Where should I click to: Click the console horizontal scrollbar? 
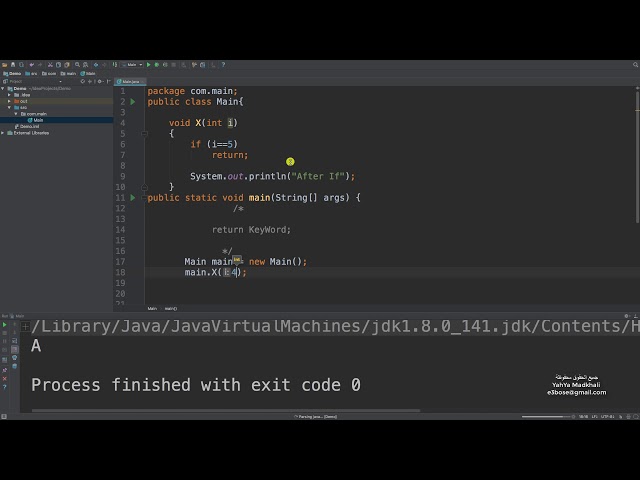click(226, 411)
